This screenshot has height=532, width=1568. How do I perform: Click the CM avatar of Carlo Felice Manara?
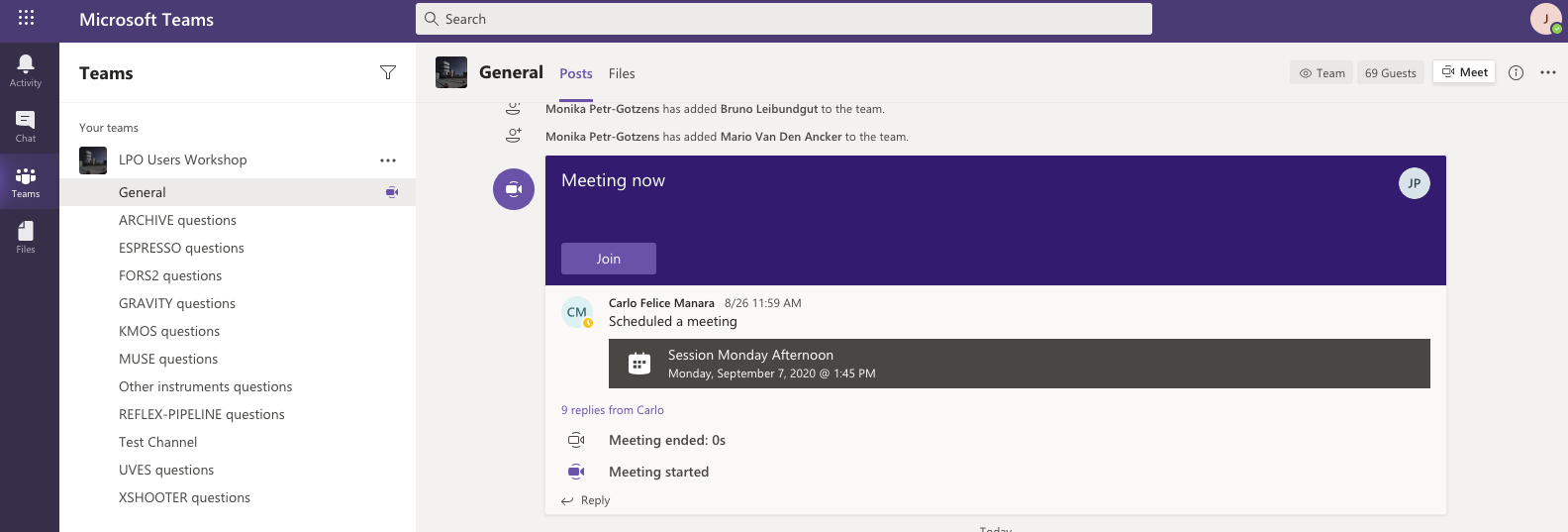click(577, 312)
